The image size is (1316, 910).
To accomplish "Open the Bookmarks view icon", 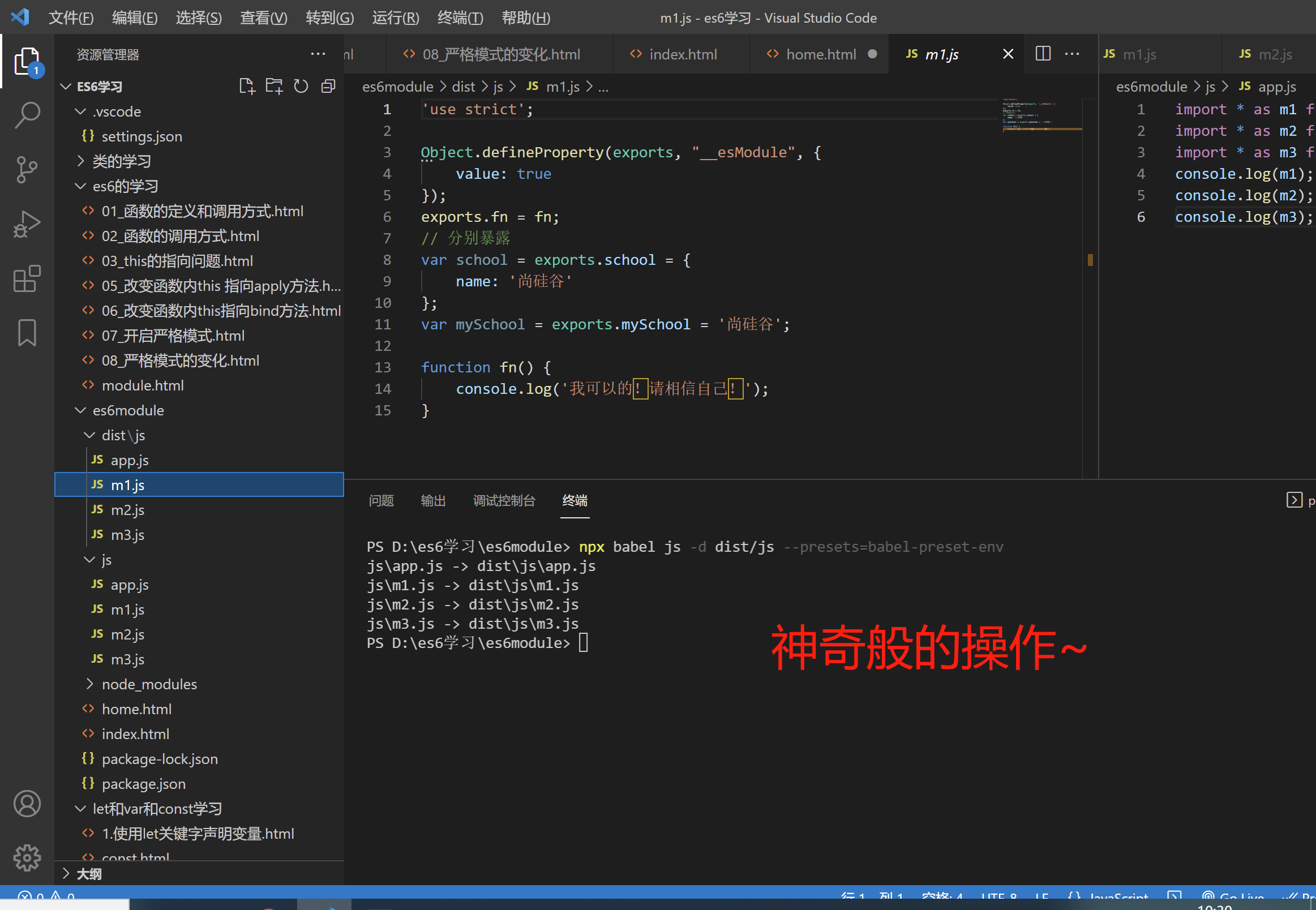I will tap(27, 332).
